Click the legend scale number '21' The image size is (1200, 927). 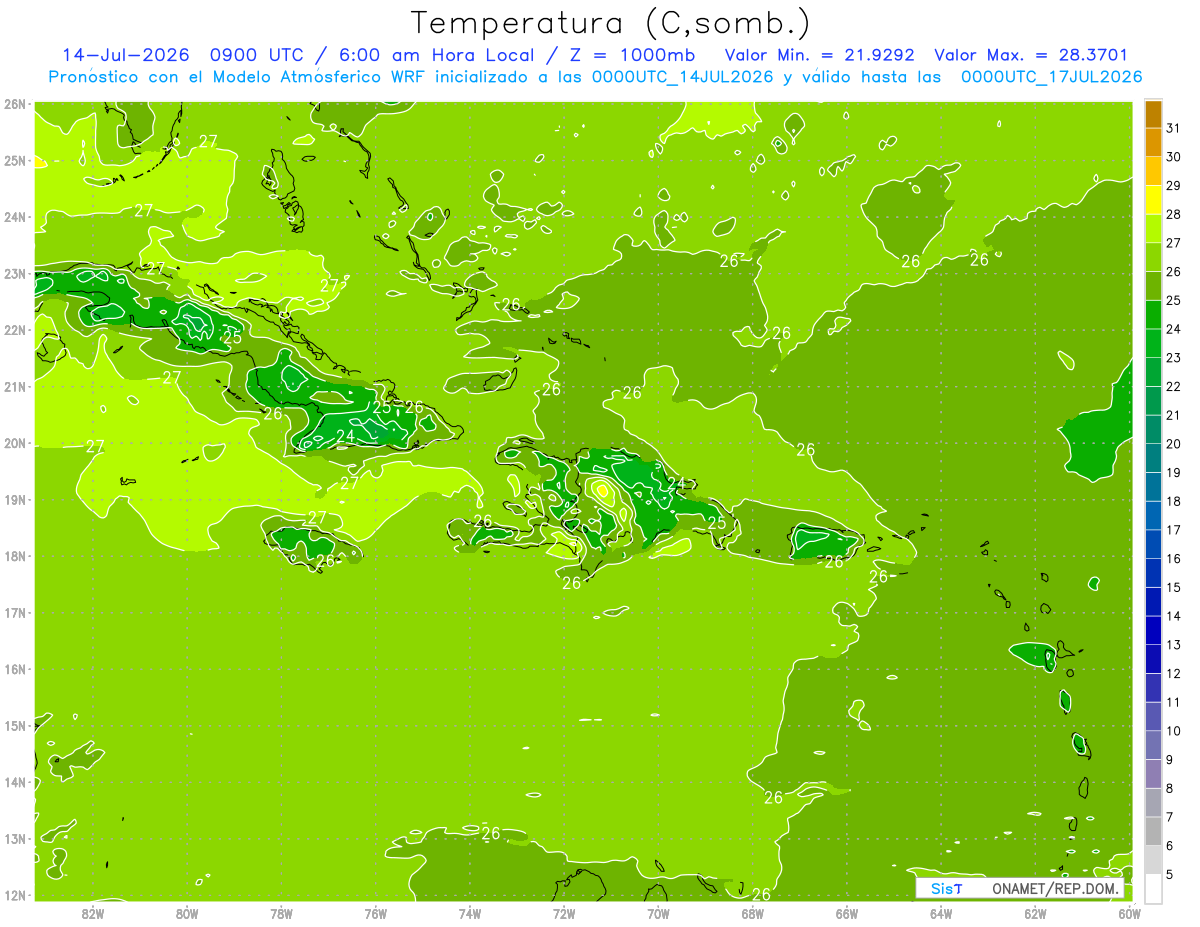1174,415
